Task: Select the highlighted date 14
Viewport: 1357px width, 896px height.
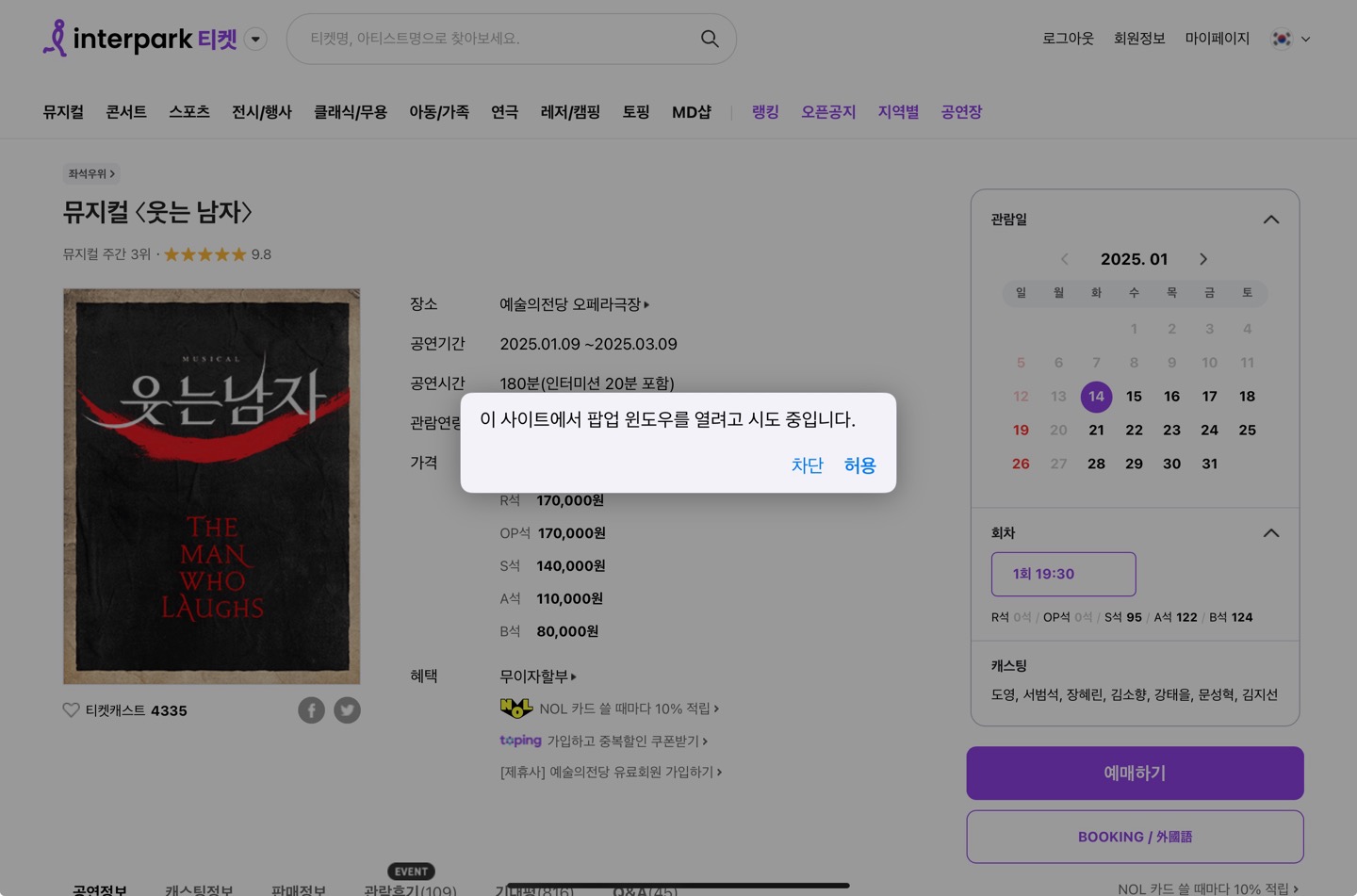Action: pos(1096,397)
